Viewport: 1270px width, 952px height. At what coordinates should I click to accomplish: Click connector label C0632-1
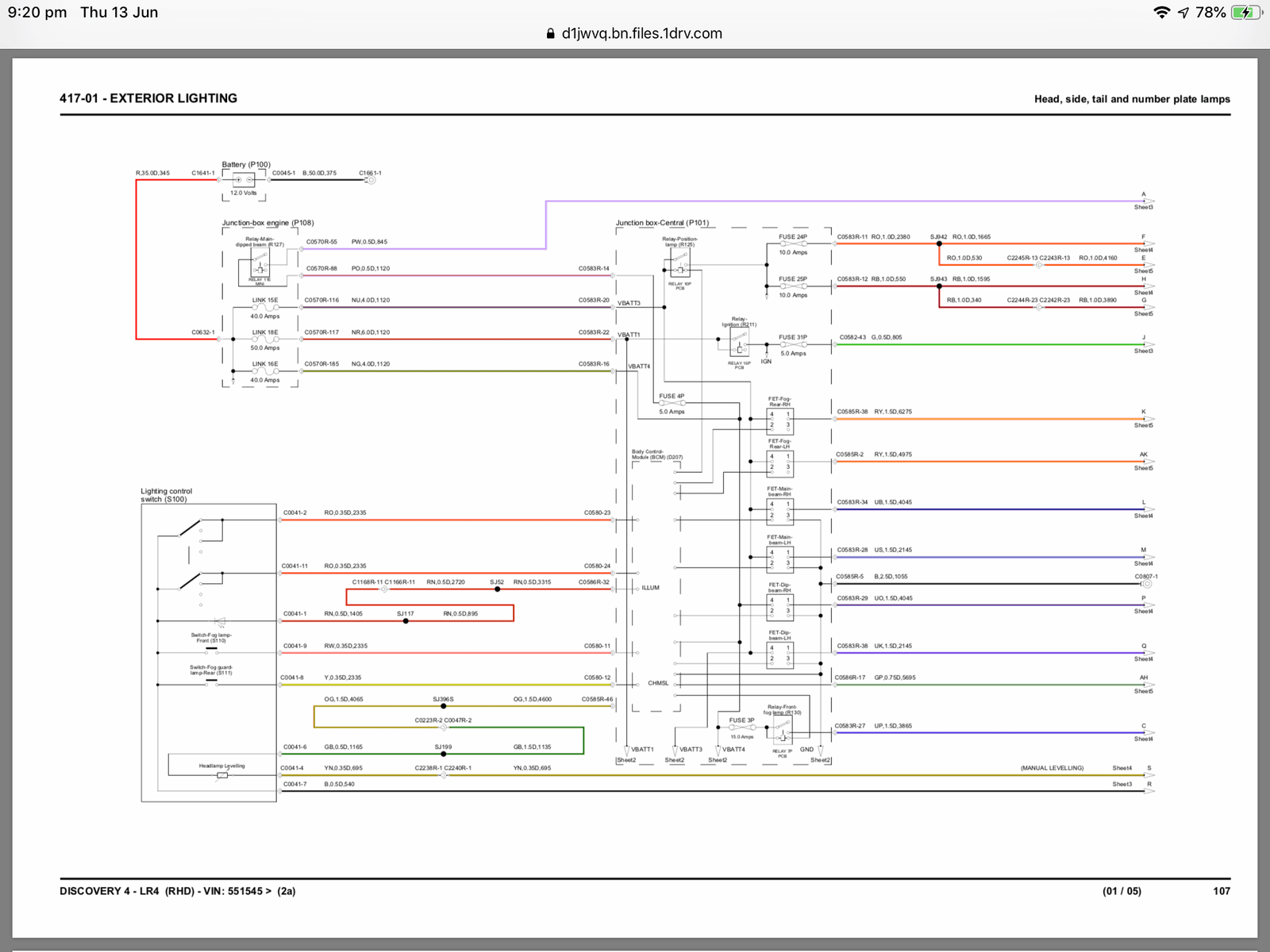[203, 332]
